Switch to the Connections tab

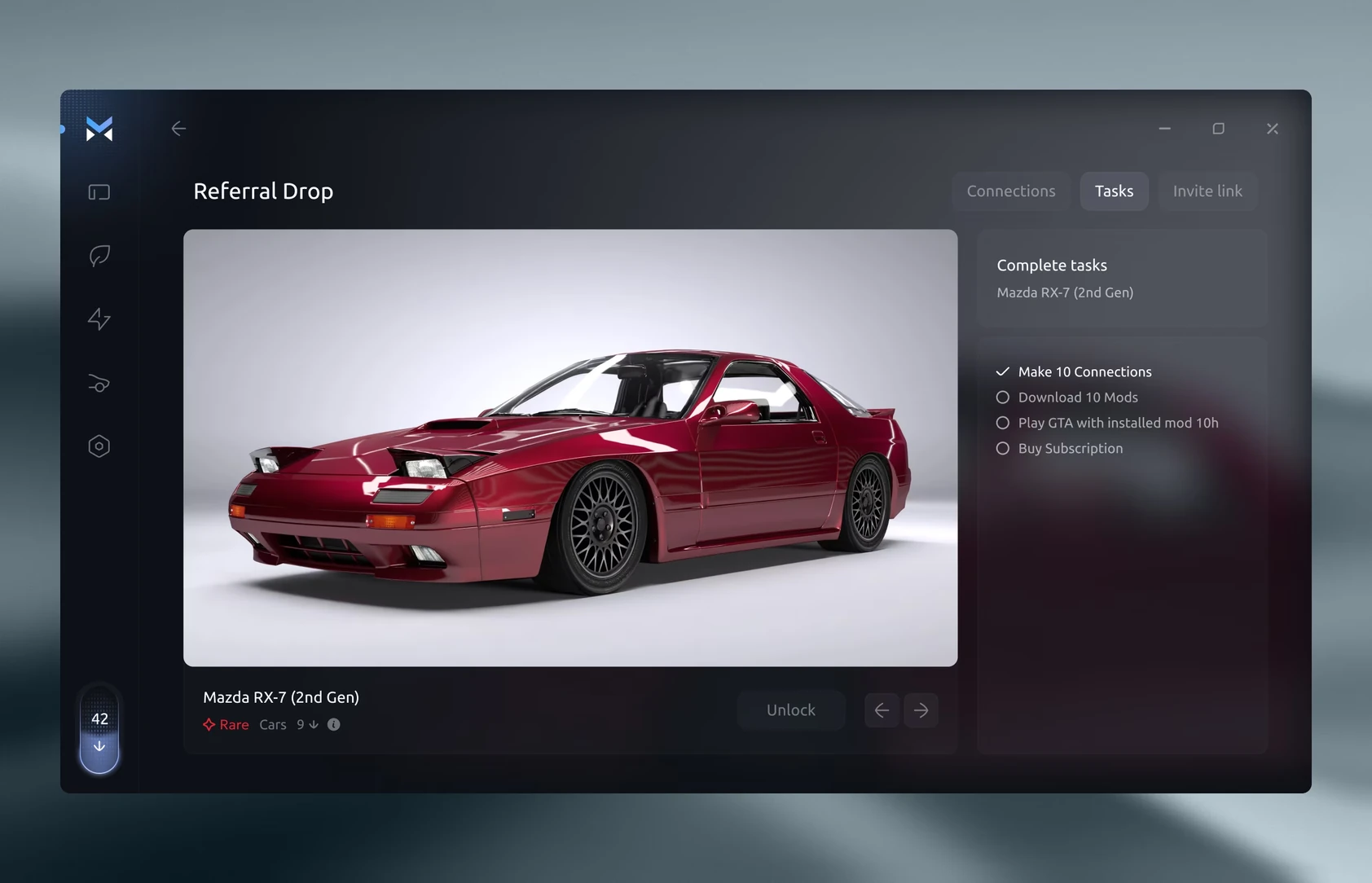pos(1011,191)
